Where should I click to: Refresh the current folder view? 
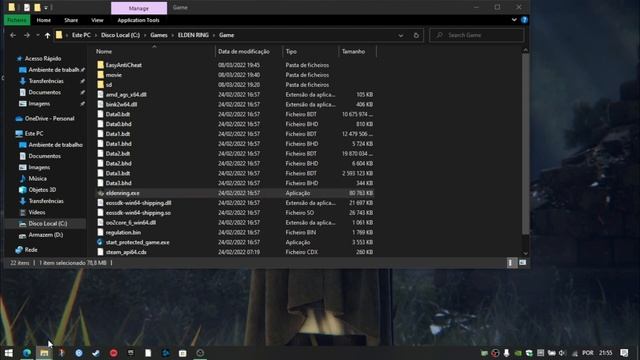click(x=416, y=36)
